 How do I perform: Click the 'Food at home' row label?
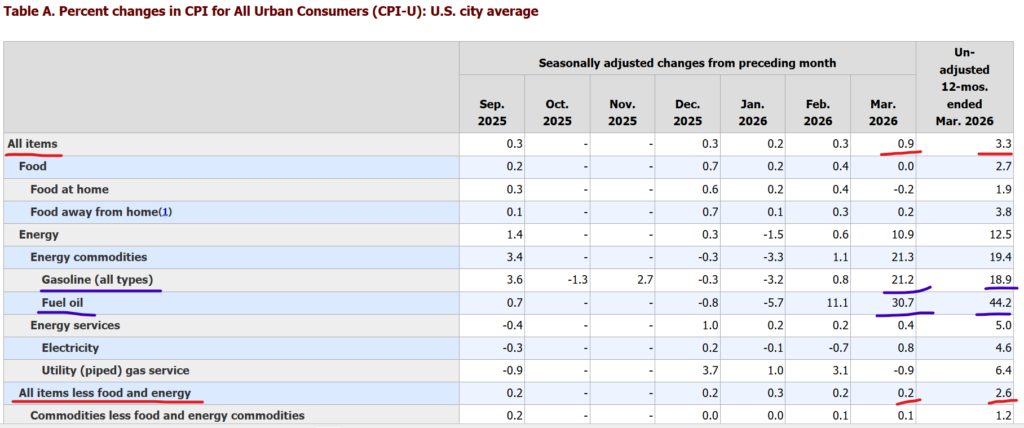click(x=69, y=189)
